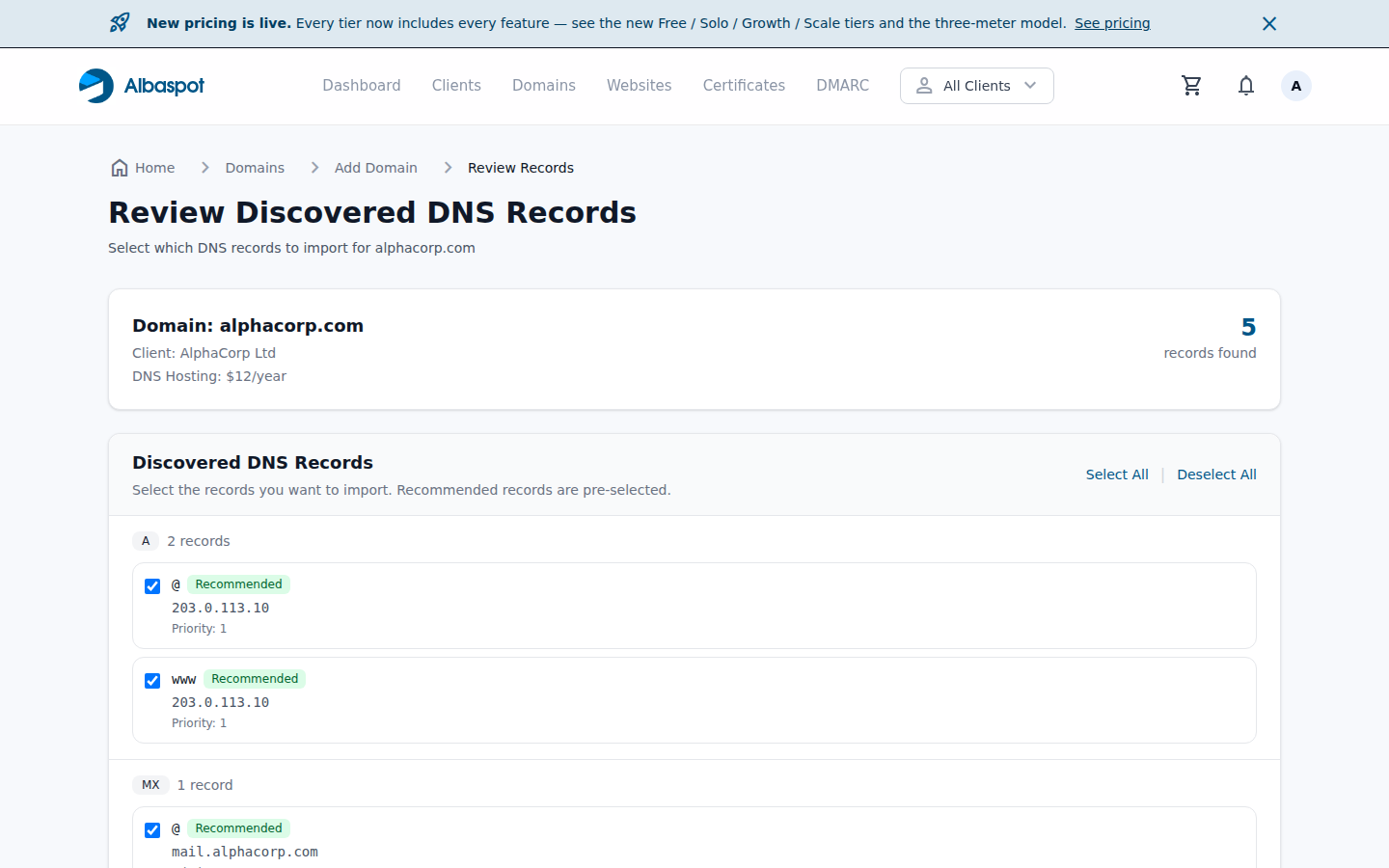Viewport: 1389px width, 868px height.
Task: Open the shopping cart
Action: pos(1192,86)
